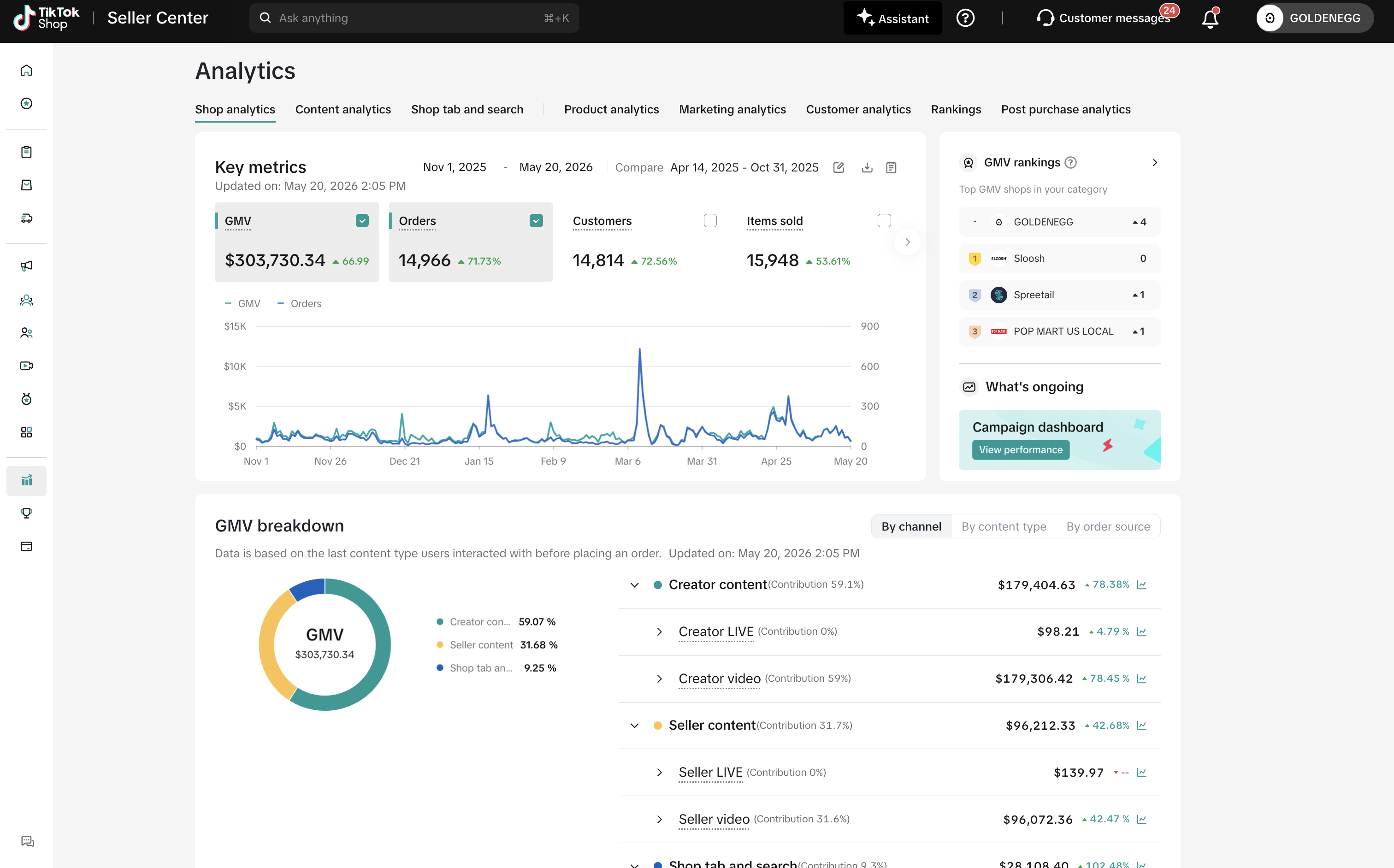Expand the Creator video row
The width and height of the screenshot is (1394, 868).
click(659, 679)
